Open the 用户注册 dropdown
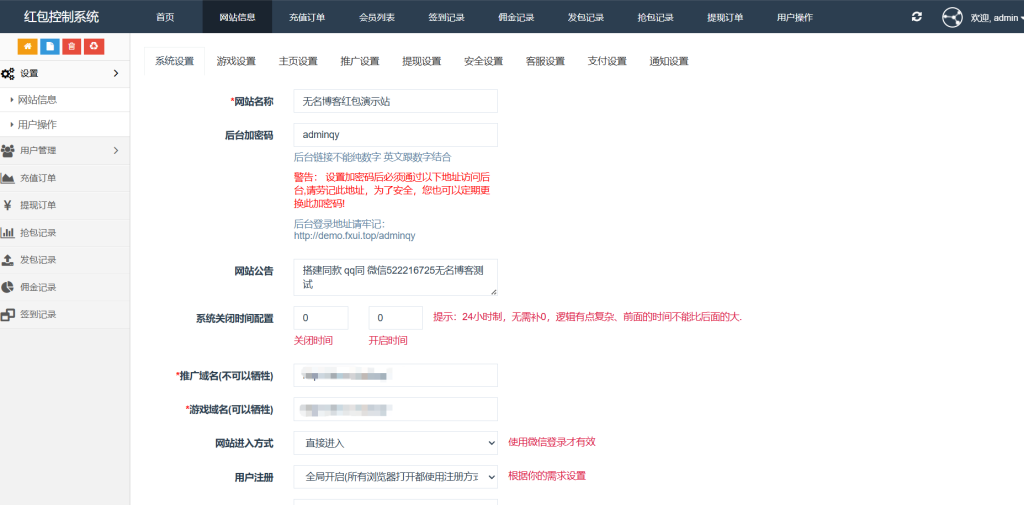 (396, 477)
